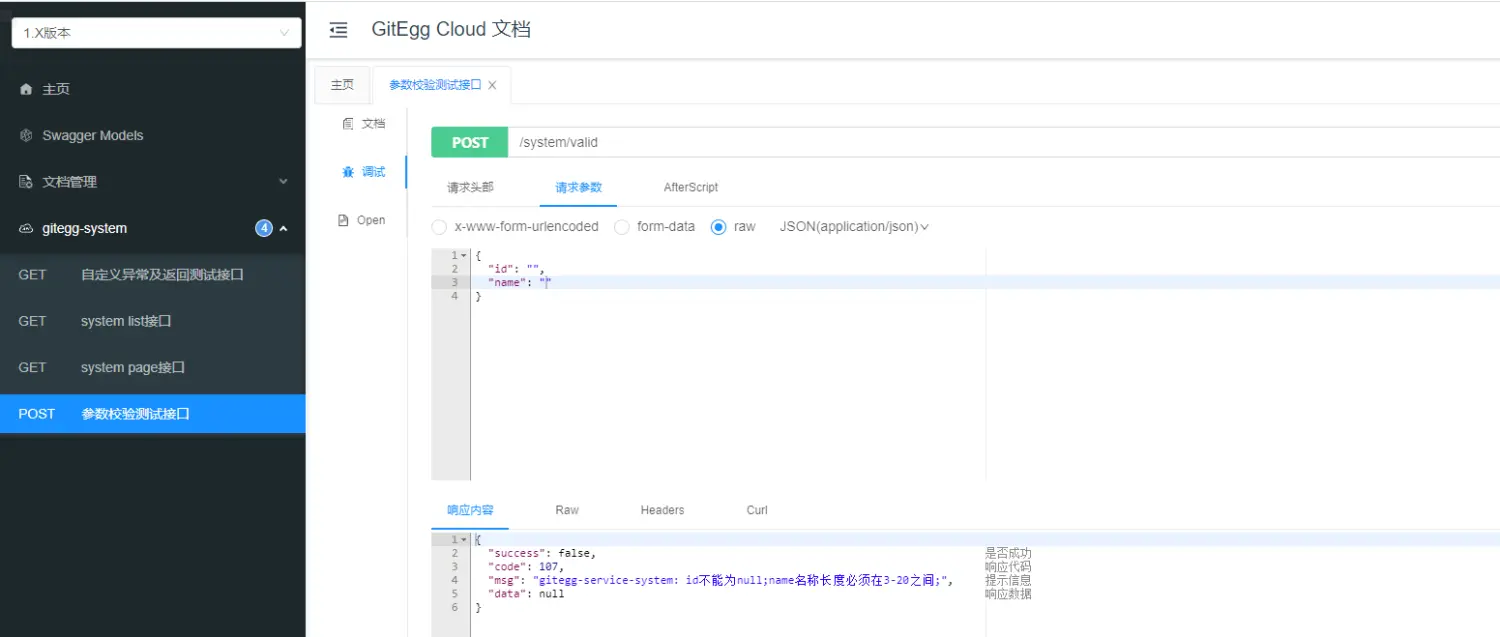Click the "id" line in request editor

[x=515, y=269]
